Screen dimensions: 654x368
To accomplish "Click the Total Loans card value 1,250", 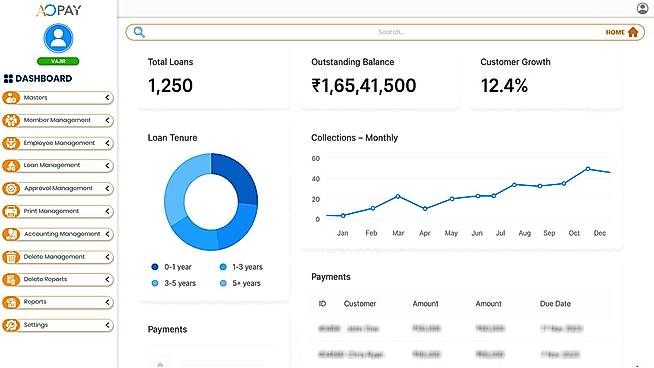I will (170, 86).
